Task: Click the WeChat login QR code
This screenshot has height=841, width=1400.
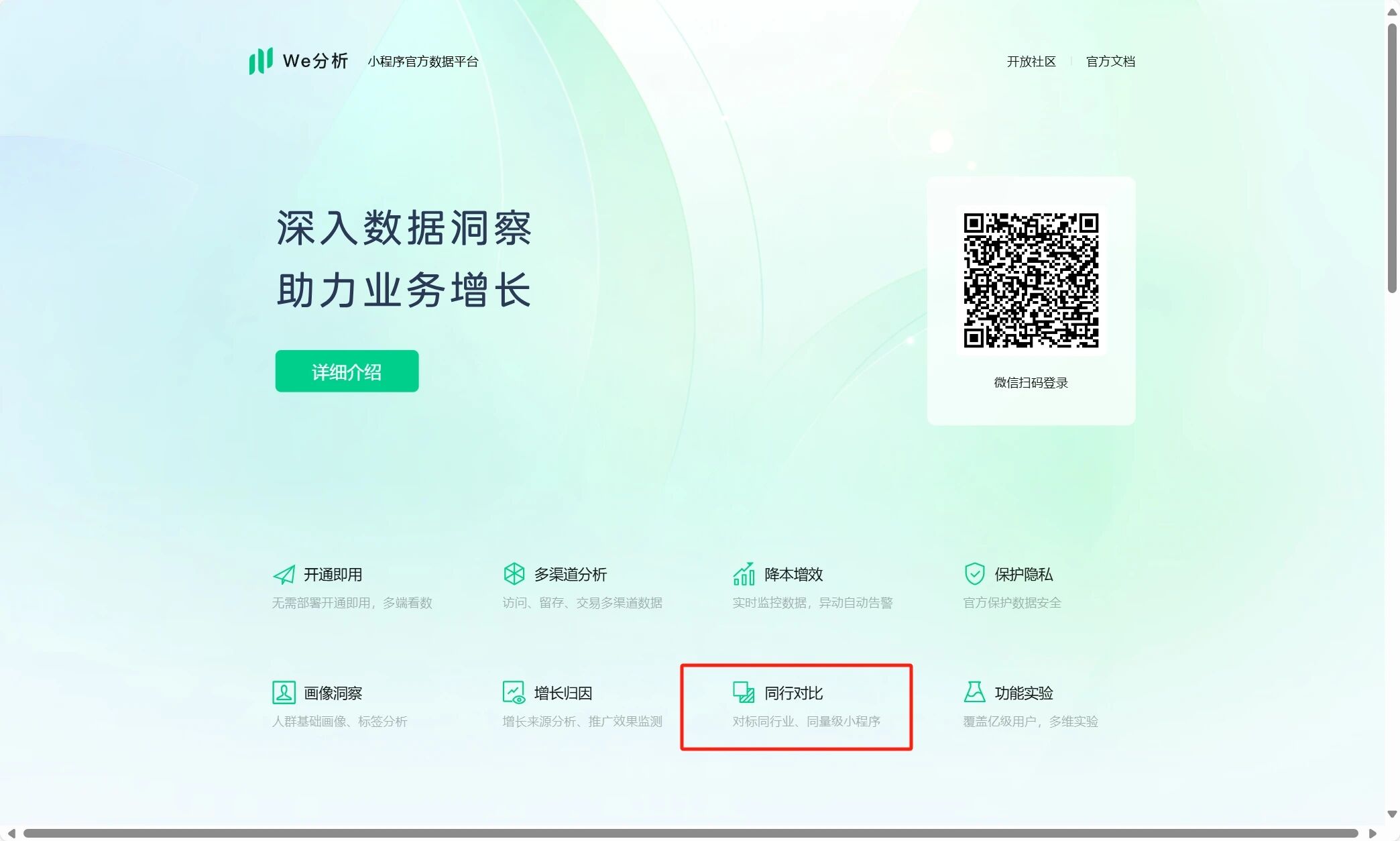Action: tap(1031, 280)
